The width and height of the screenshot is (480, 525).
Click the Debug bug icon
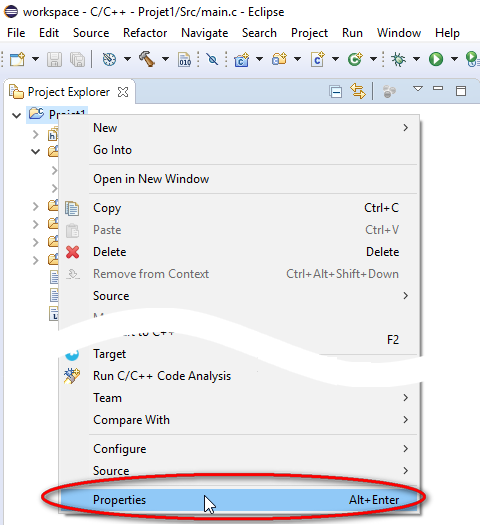[398, 59]
